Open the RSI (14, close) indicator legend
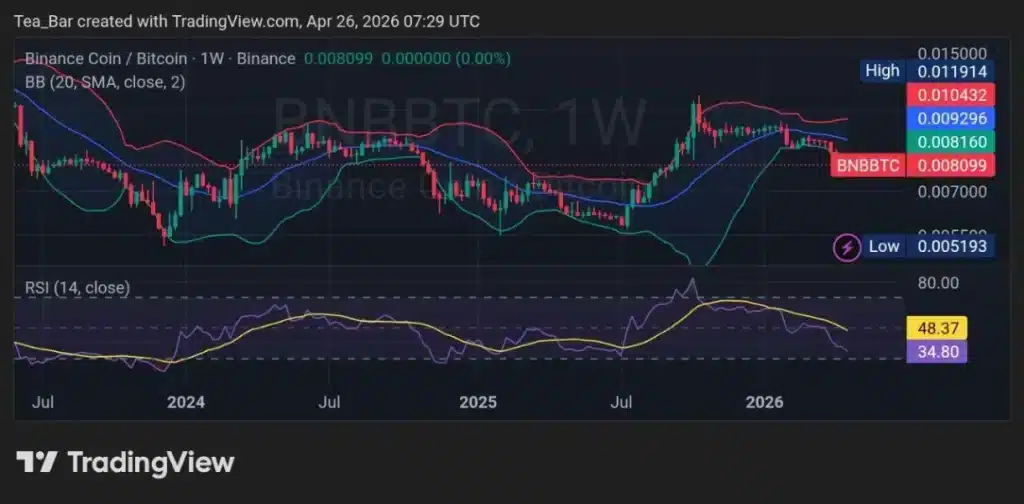This screenshot has height=504, width=1024. pyautogui.click(x=77, y=287)
